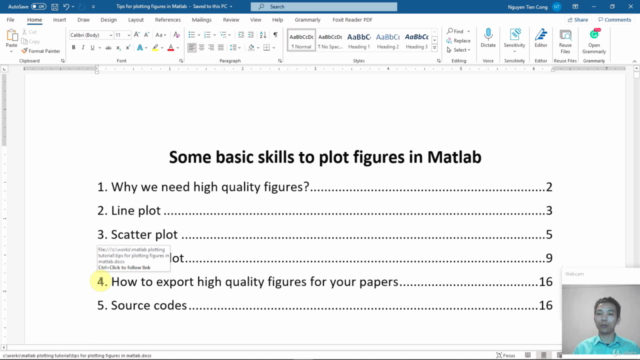Open bullets list dropdown arrow

(x=199, y=35)
